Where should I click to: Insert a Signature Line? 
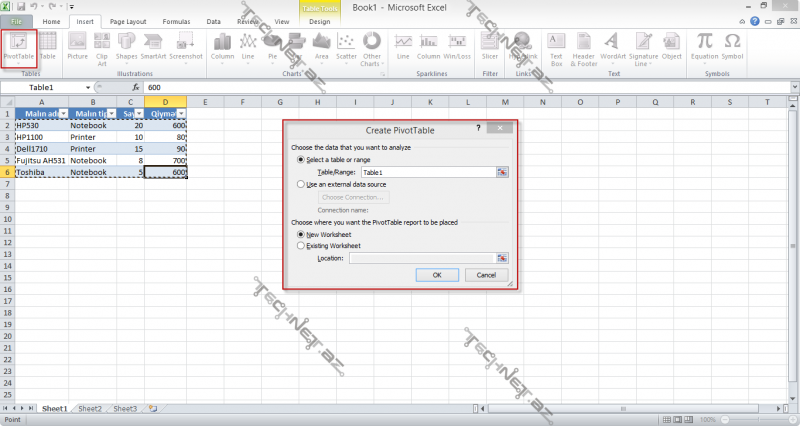click(x=643, y=48)
